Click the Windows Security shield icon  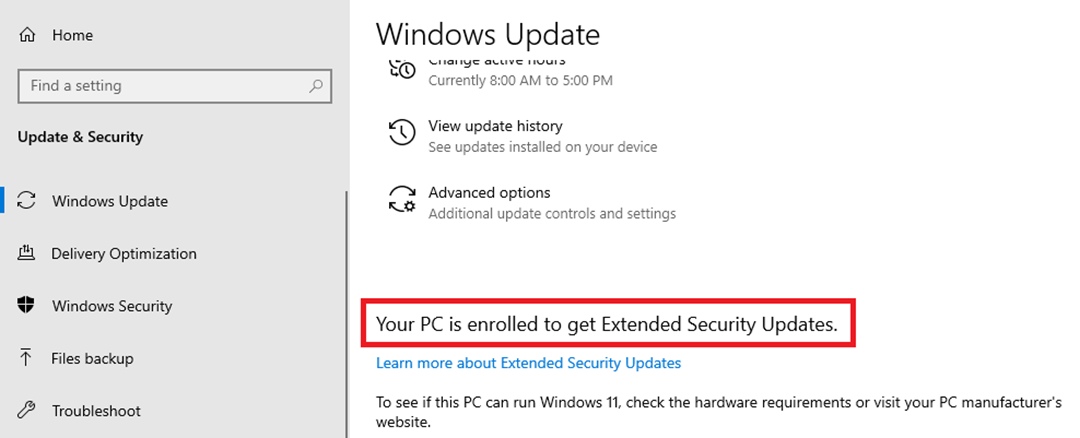(x=27, y=306)
